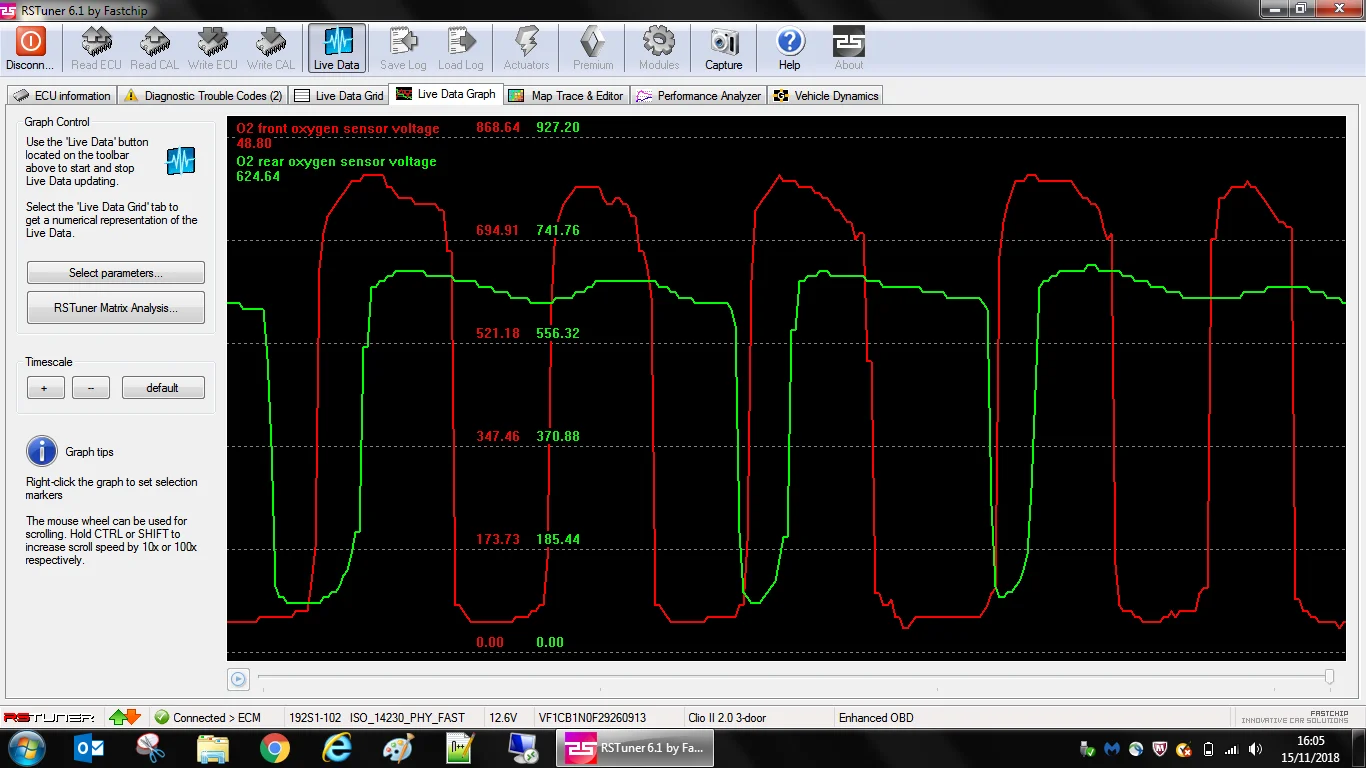Reset timescale with the default button
1366x768 pixels.
[x=163, y=388]
